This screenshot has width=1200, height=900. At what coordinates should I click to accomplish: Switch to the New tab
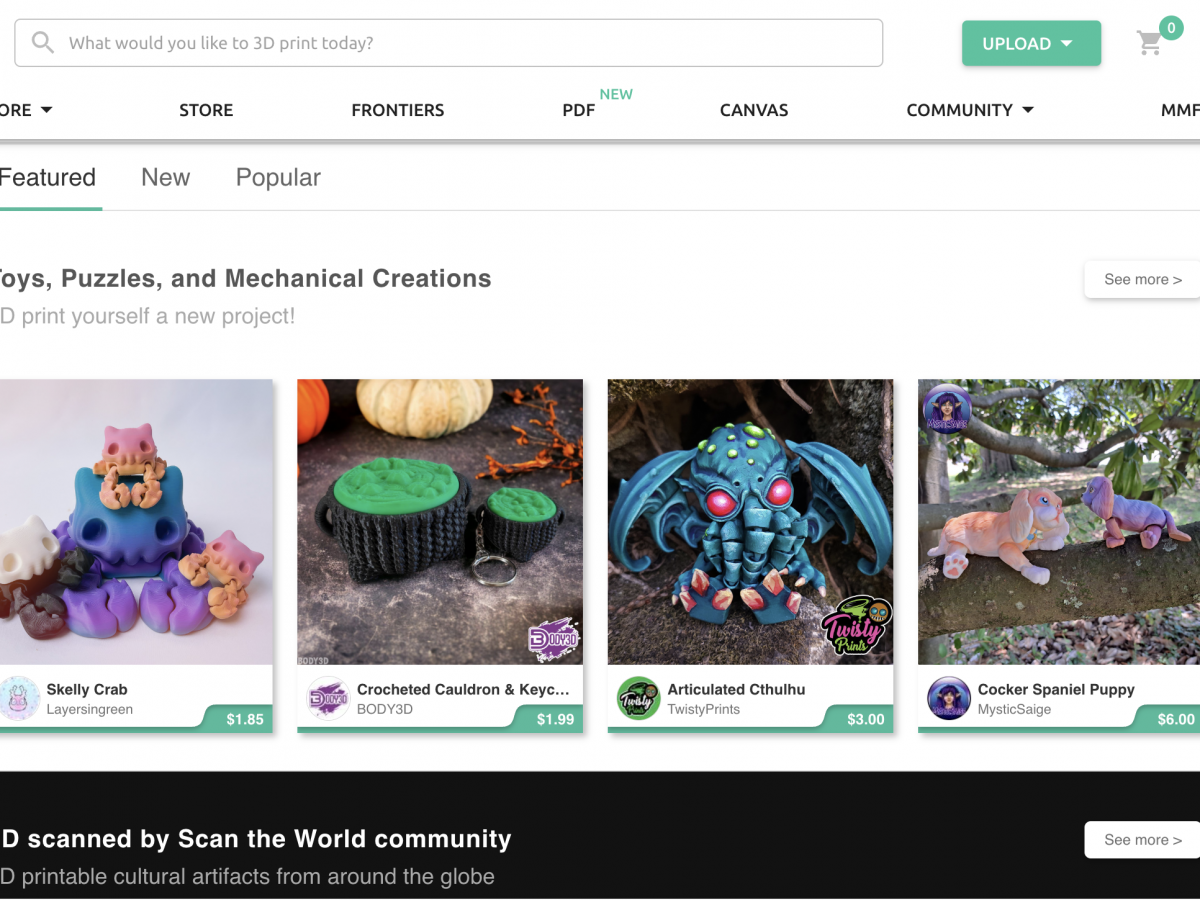[165, 177]
